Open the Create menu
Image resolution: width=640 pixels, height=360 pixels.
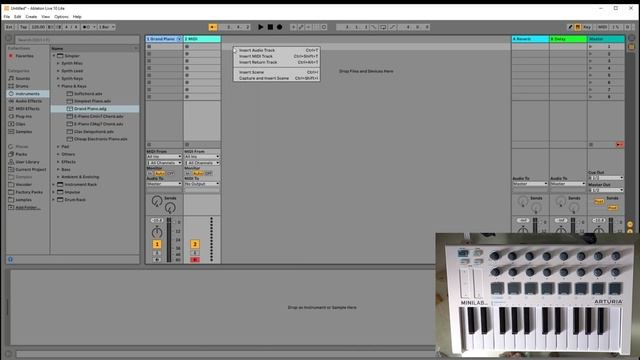[x=31, y=17]
